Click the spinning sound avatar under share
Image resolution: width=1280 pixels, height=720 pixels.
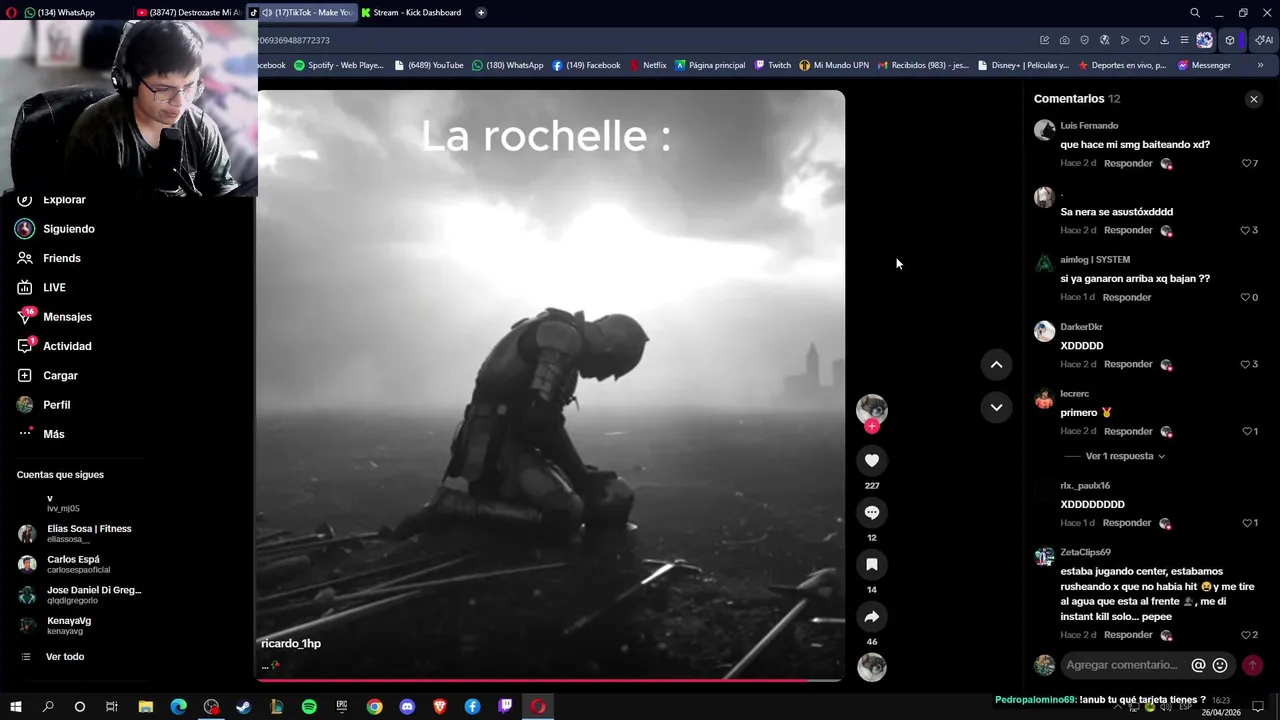(x=872, y=667)
